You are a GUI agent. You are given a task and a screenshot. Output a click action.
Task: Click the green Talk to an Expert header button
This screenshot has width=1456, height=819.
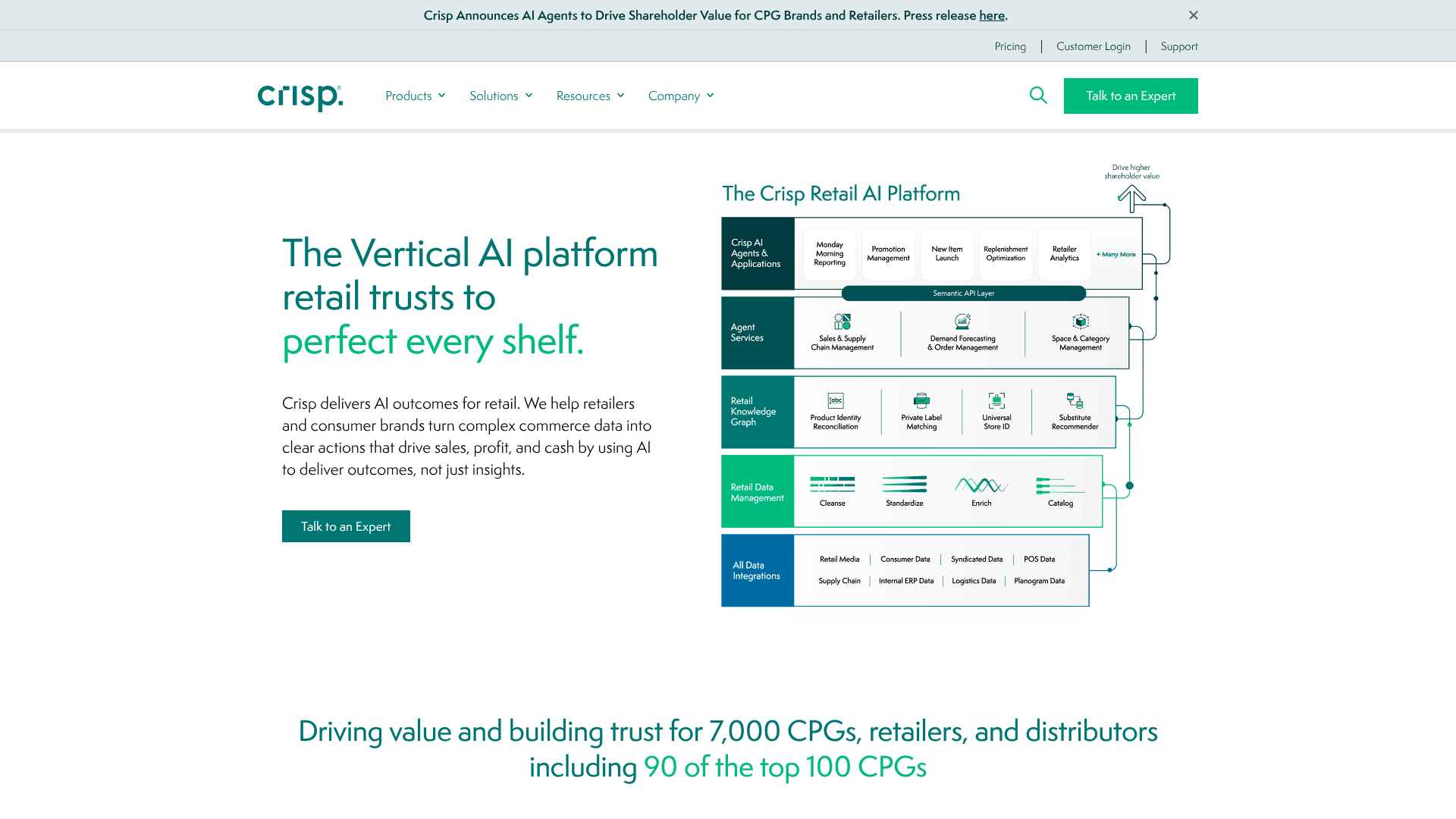1131,96
